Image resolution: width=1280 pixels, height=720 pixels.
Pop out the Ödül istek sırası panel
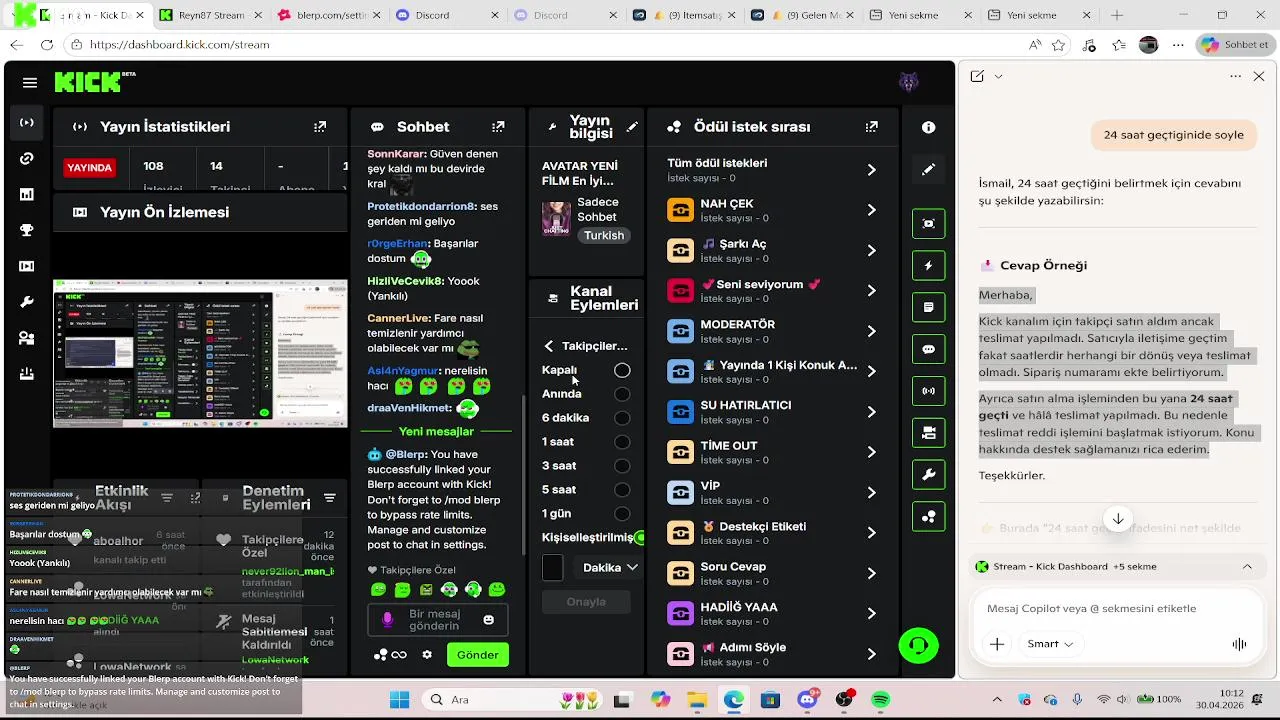[x=872, y=127]
